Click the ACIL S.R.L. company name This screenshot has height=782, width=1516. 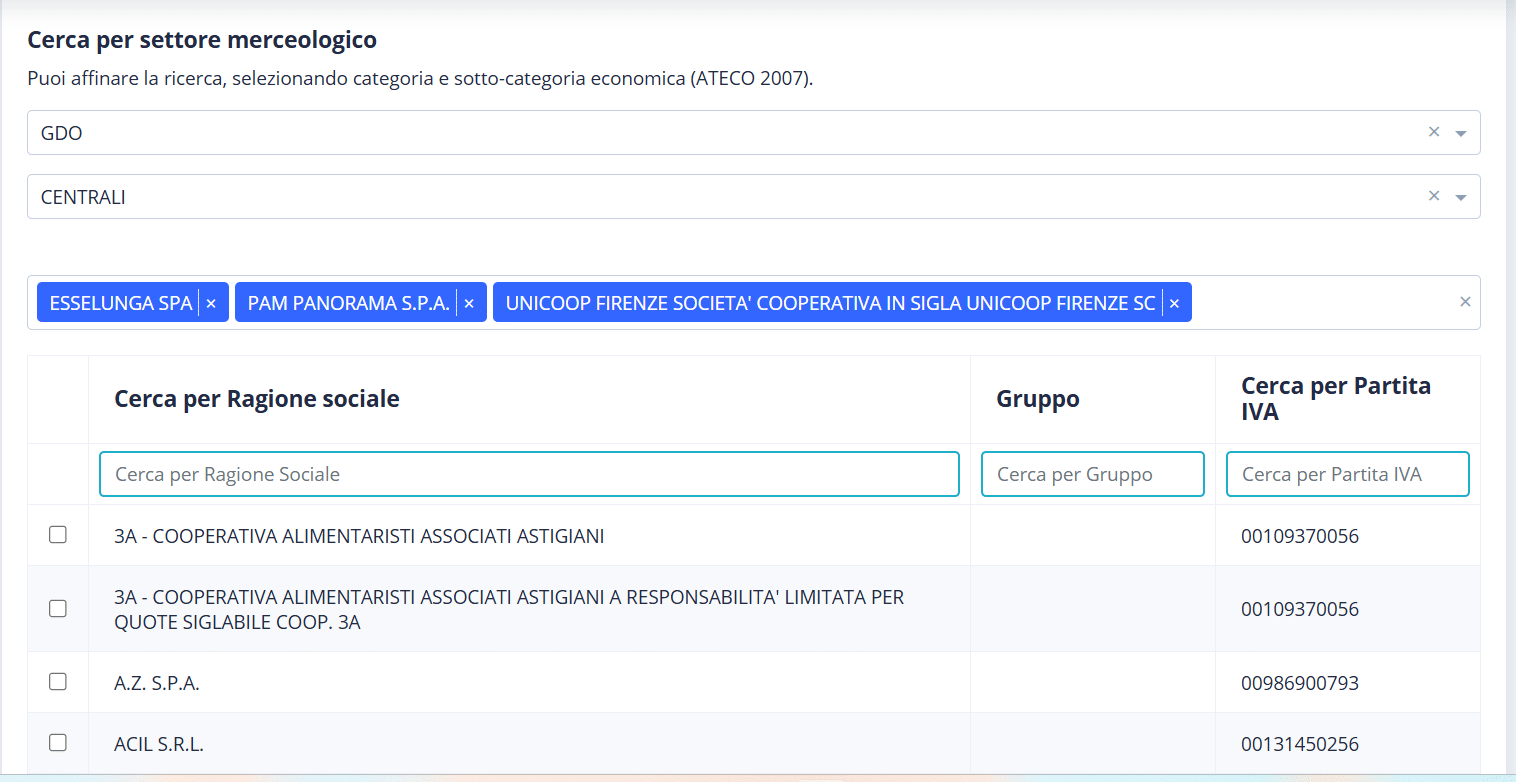tap(159, 744)
